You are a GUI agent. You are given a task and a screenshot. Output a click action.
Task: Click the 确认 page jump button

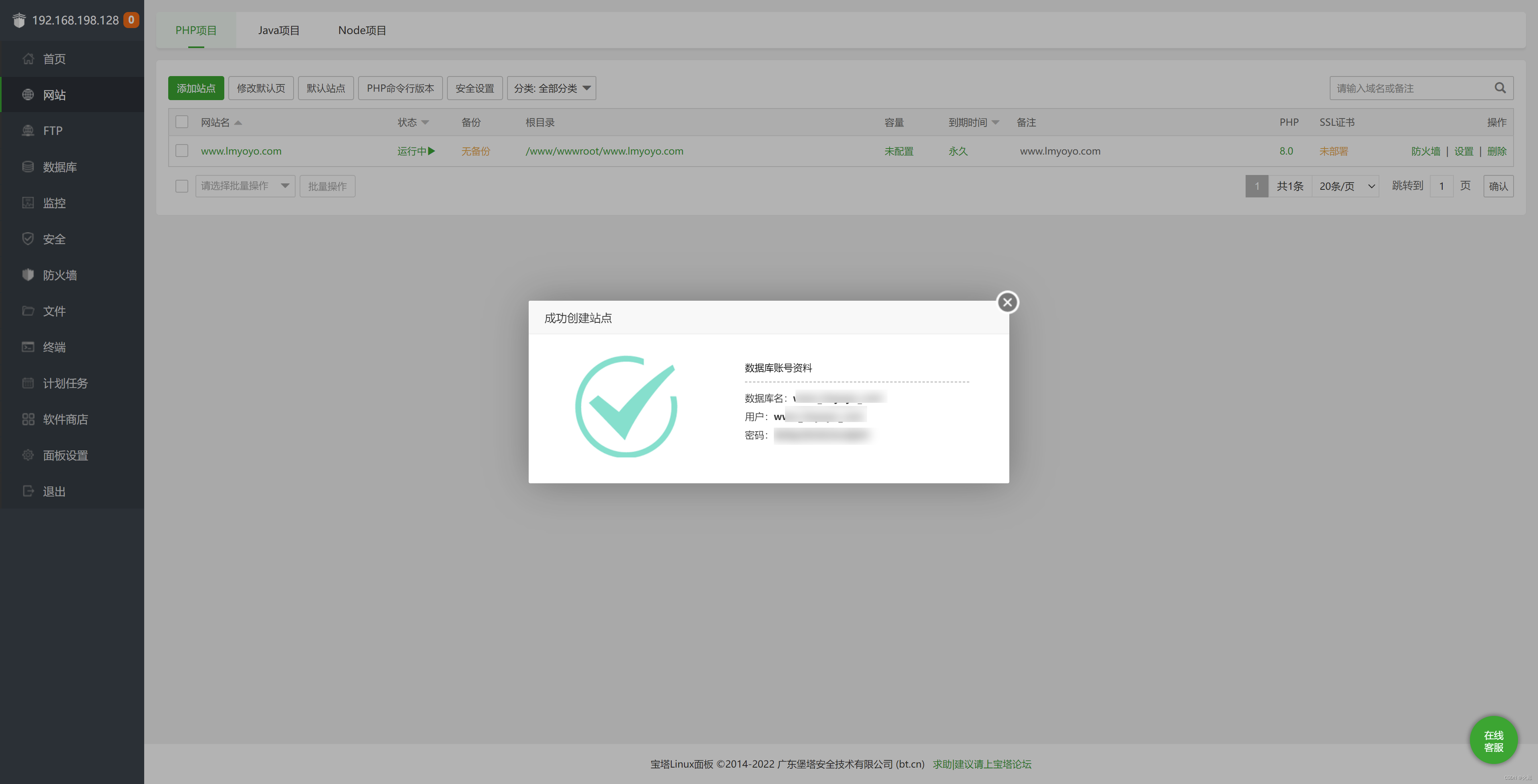coord(1498,186)
